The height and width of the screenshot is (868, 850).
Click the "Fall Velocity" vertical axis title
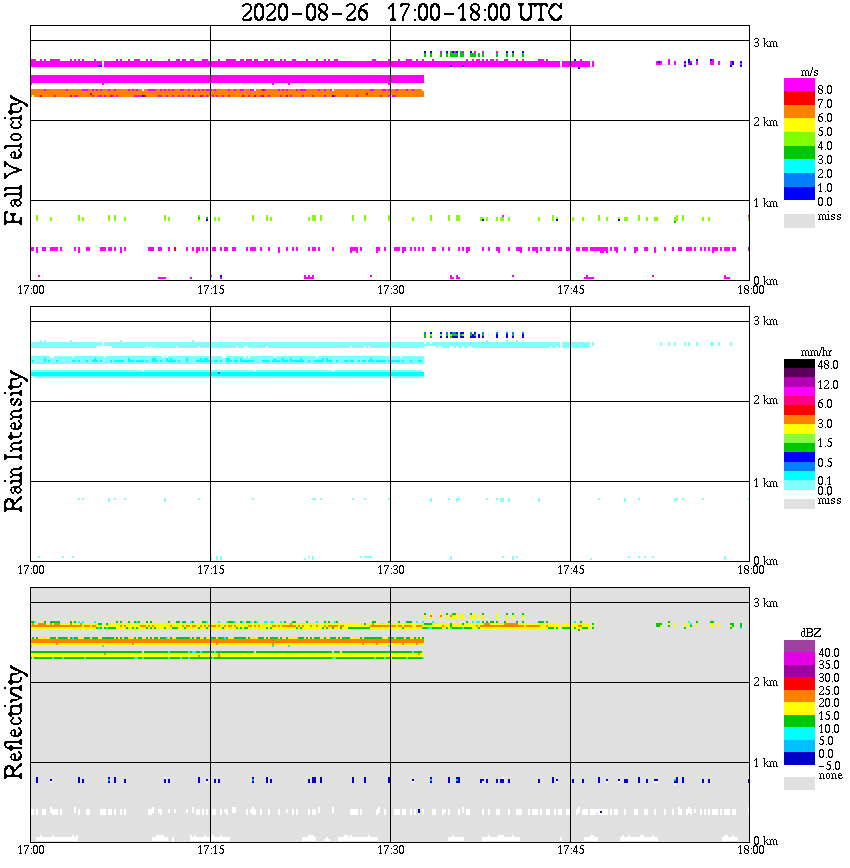[14, 160]
